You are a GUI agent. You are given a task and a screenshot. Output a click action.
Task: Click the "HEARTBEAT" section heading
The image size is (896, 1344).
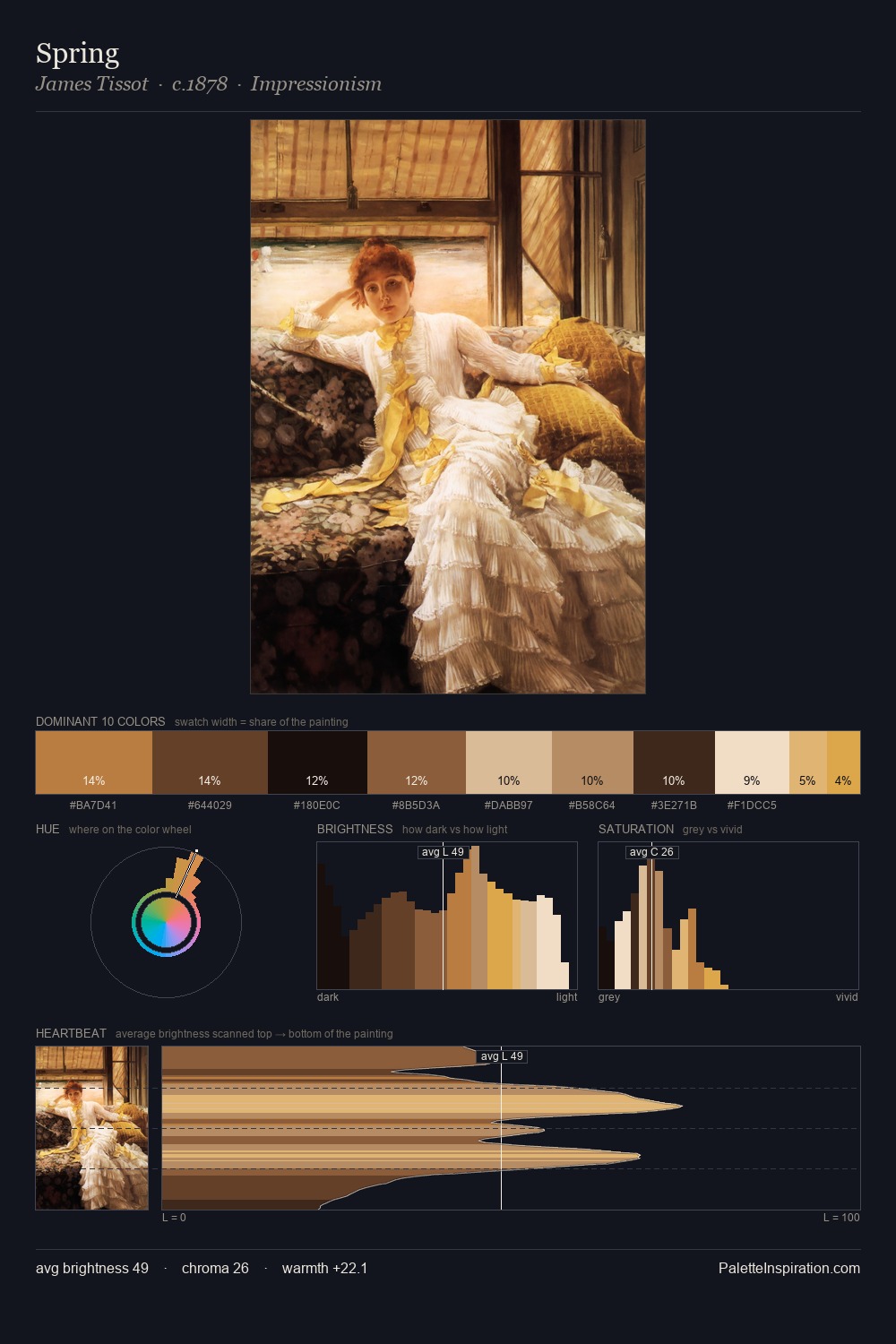coord(71,1033)
